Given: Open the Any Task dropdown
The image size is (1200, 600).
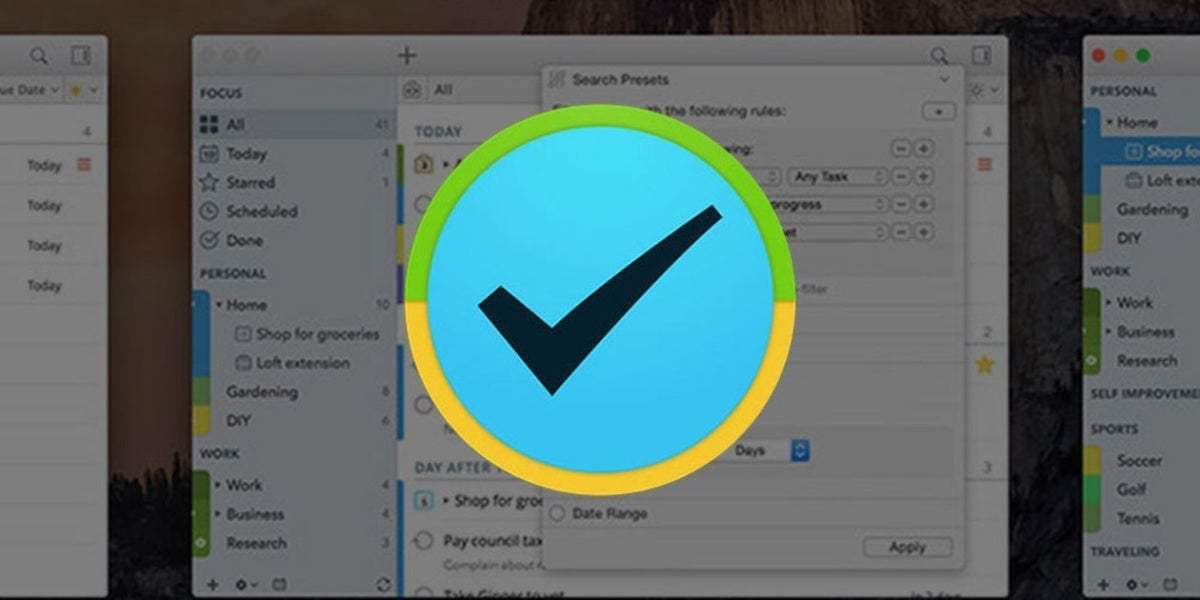Looking at the screenshot, I should 838,176.
